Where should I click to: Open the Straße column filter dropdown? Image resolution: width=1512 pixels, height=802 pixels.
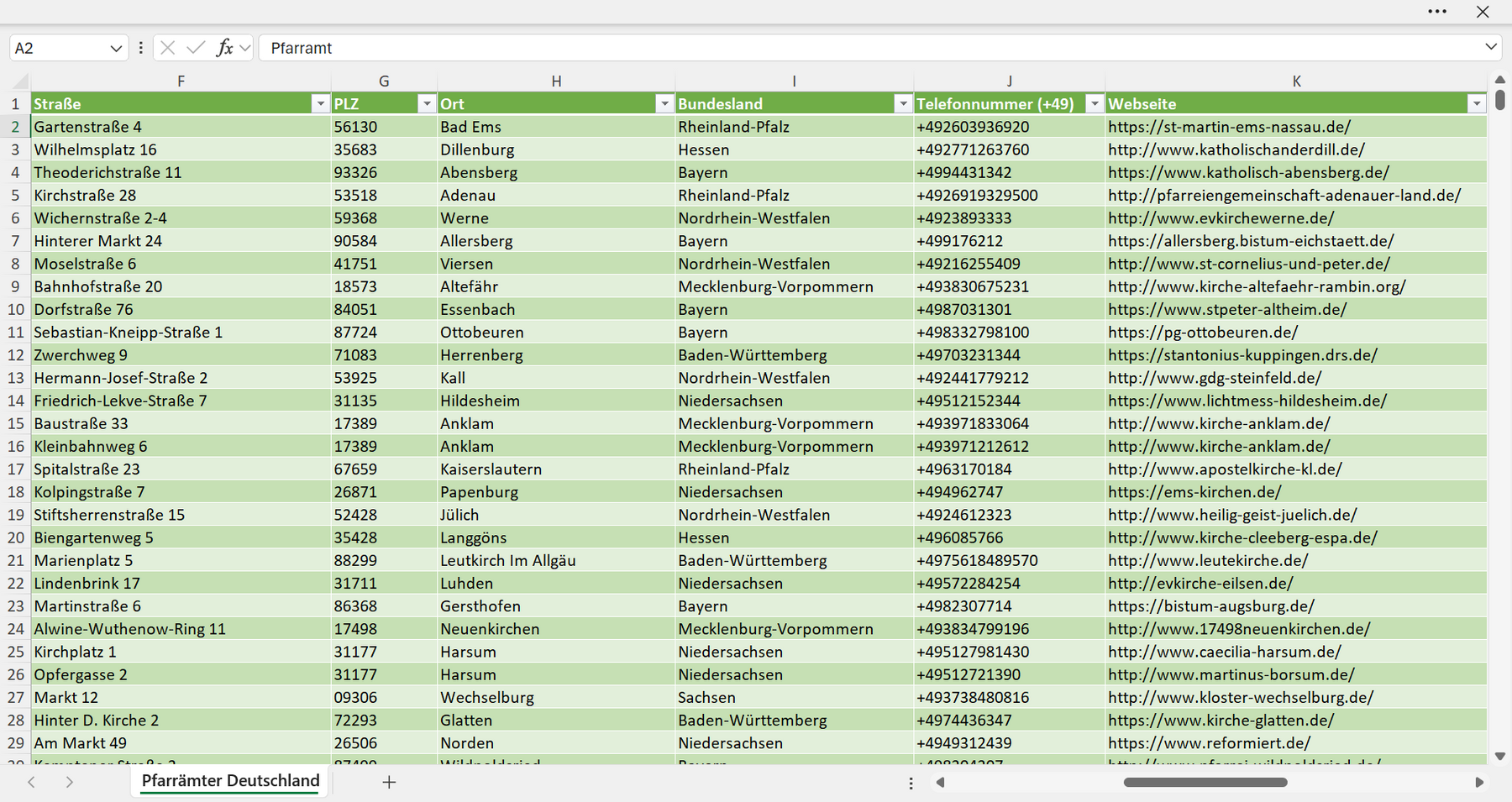coord(320,103)
